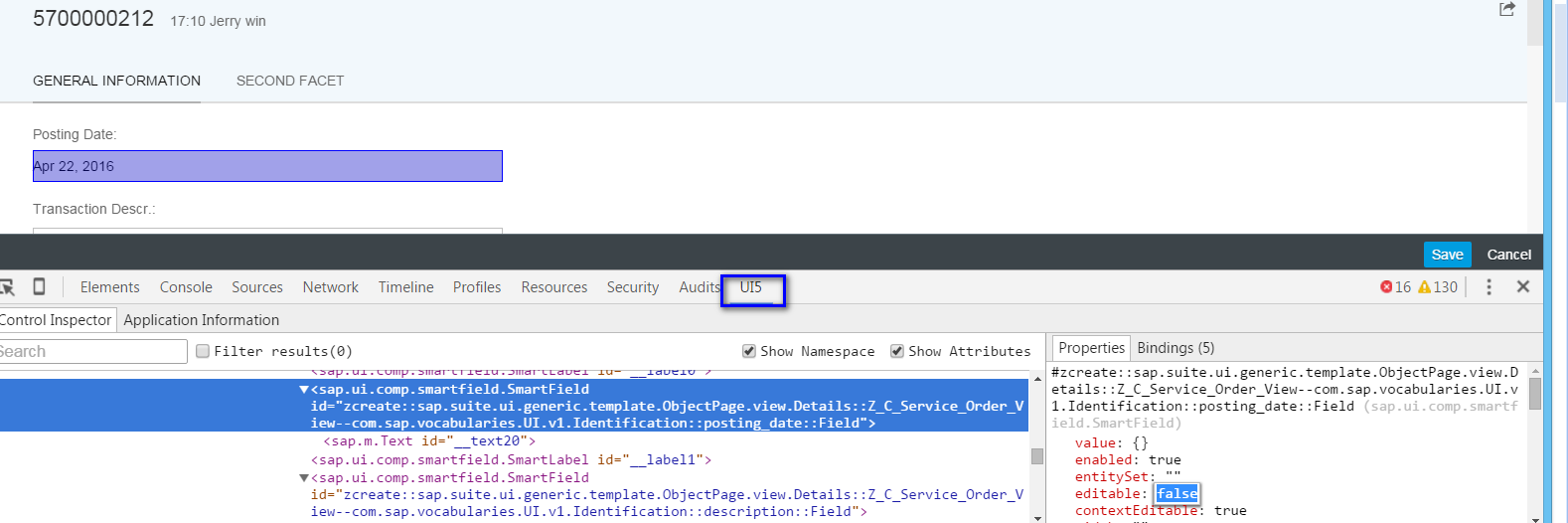
Task: Open the Profiles tab
Action: 477,286
